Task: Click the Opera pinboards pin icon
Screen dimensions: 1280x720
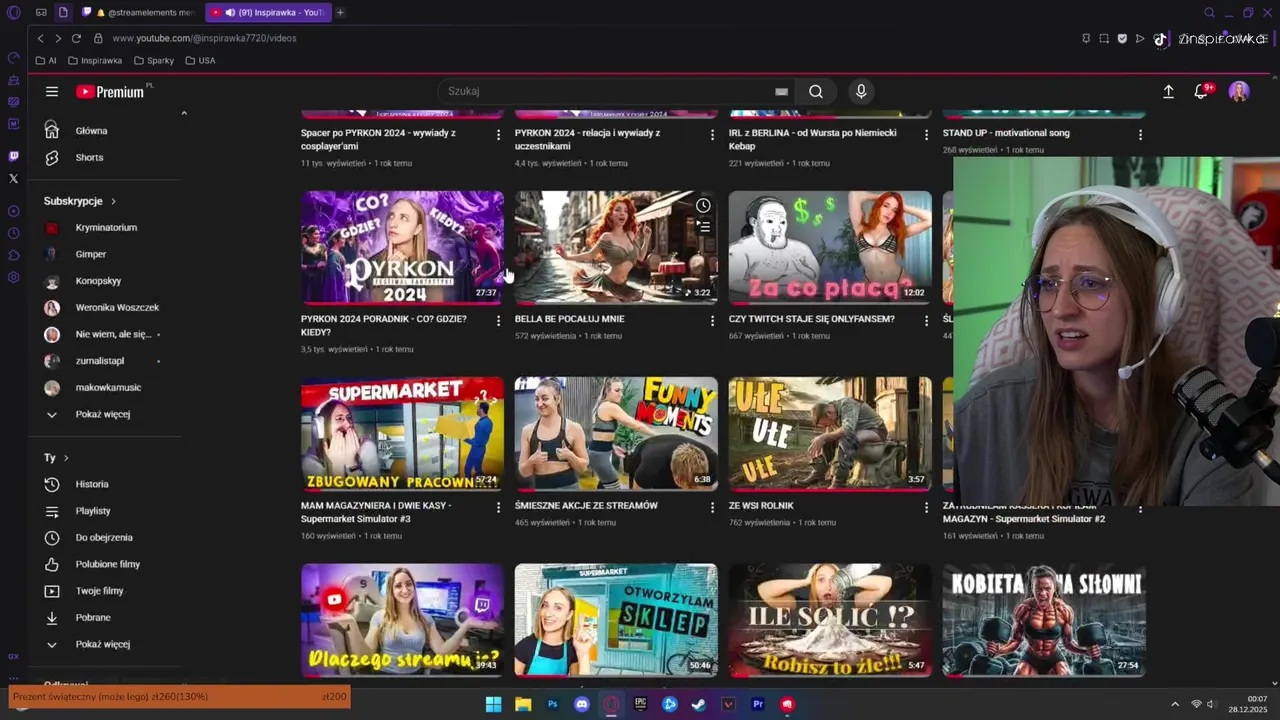Action: click(1086, 38)
